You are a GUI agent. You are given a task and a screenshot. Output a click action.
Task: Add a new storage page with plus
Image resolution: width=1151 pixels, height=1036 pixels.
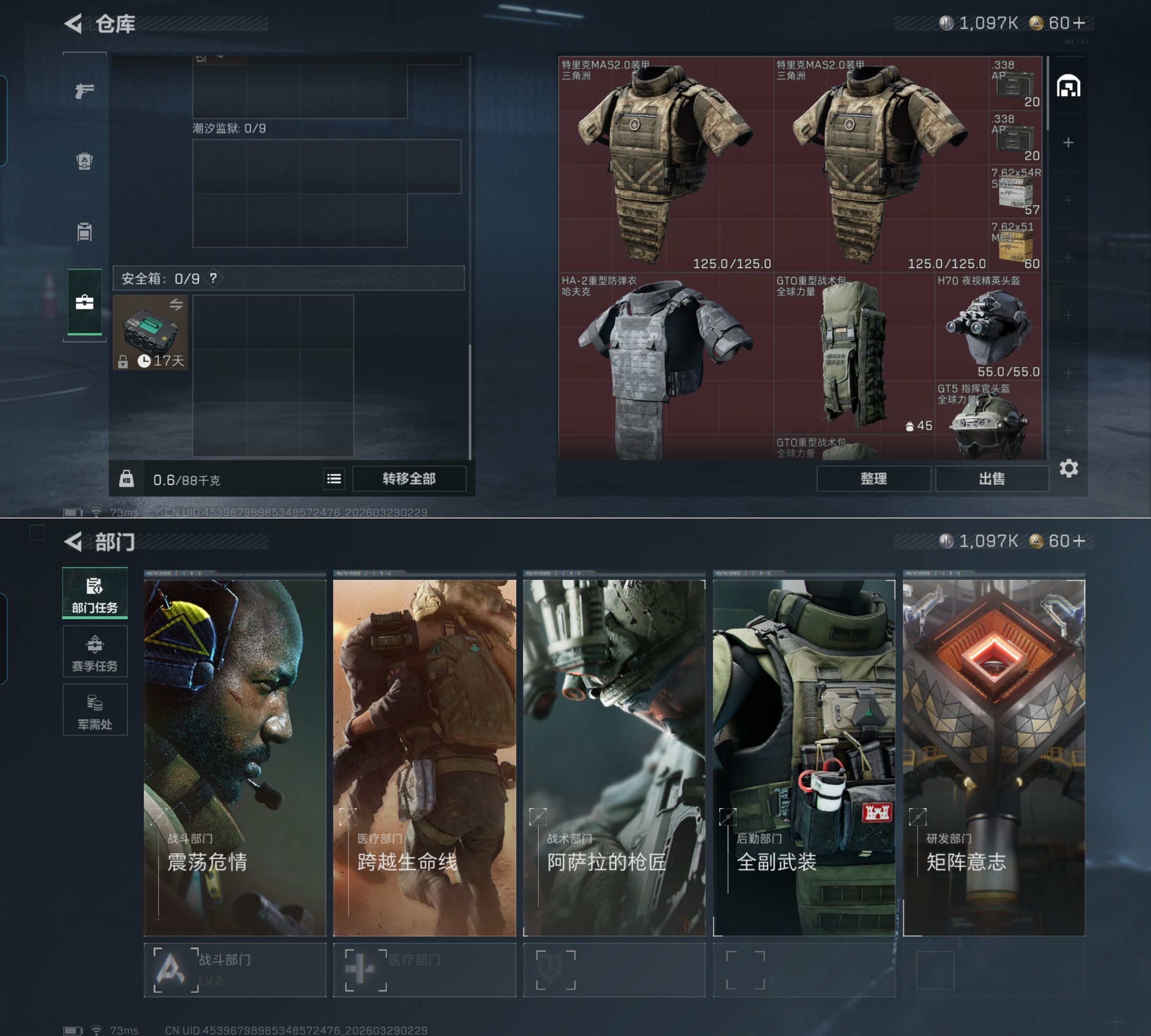point(1068,142)
